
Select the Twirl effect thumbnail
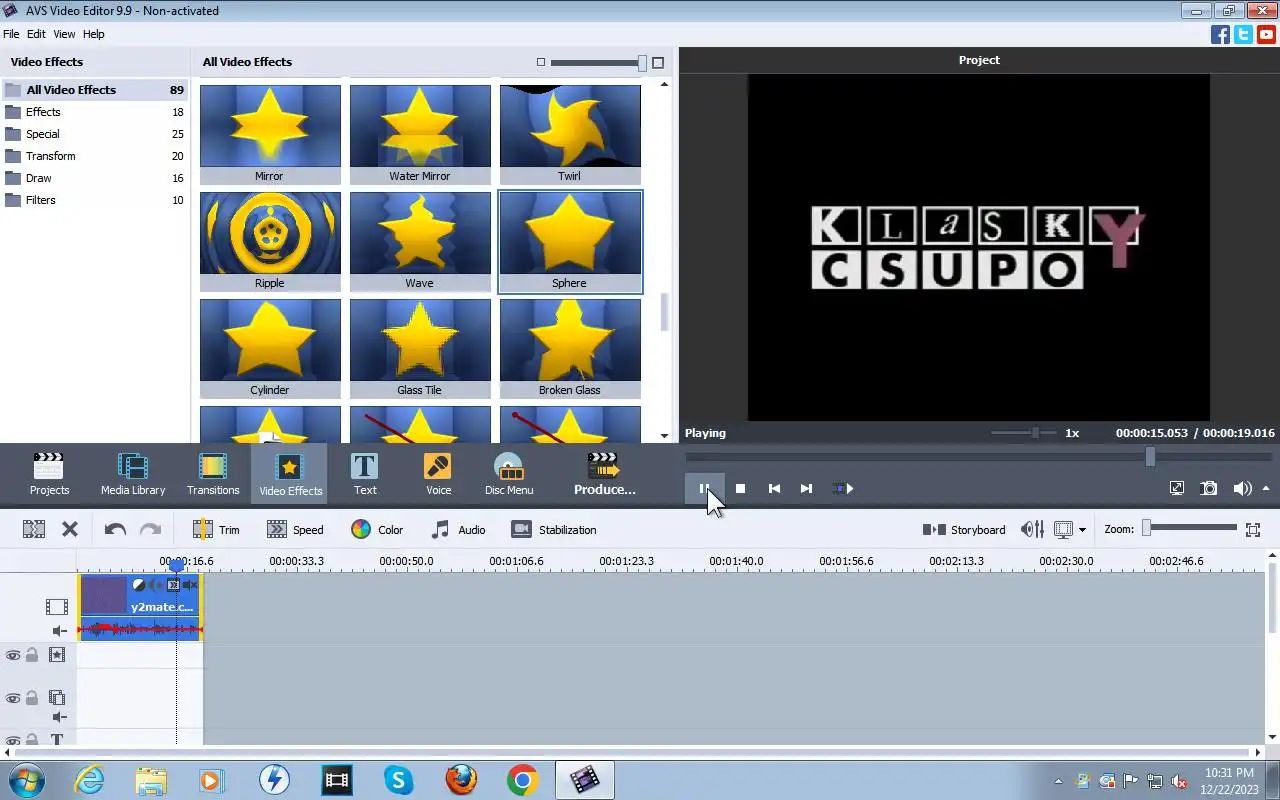[x=570, y=133]
